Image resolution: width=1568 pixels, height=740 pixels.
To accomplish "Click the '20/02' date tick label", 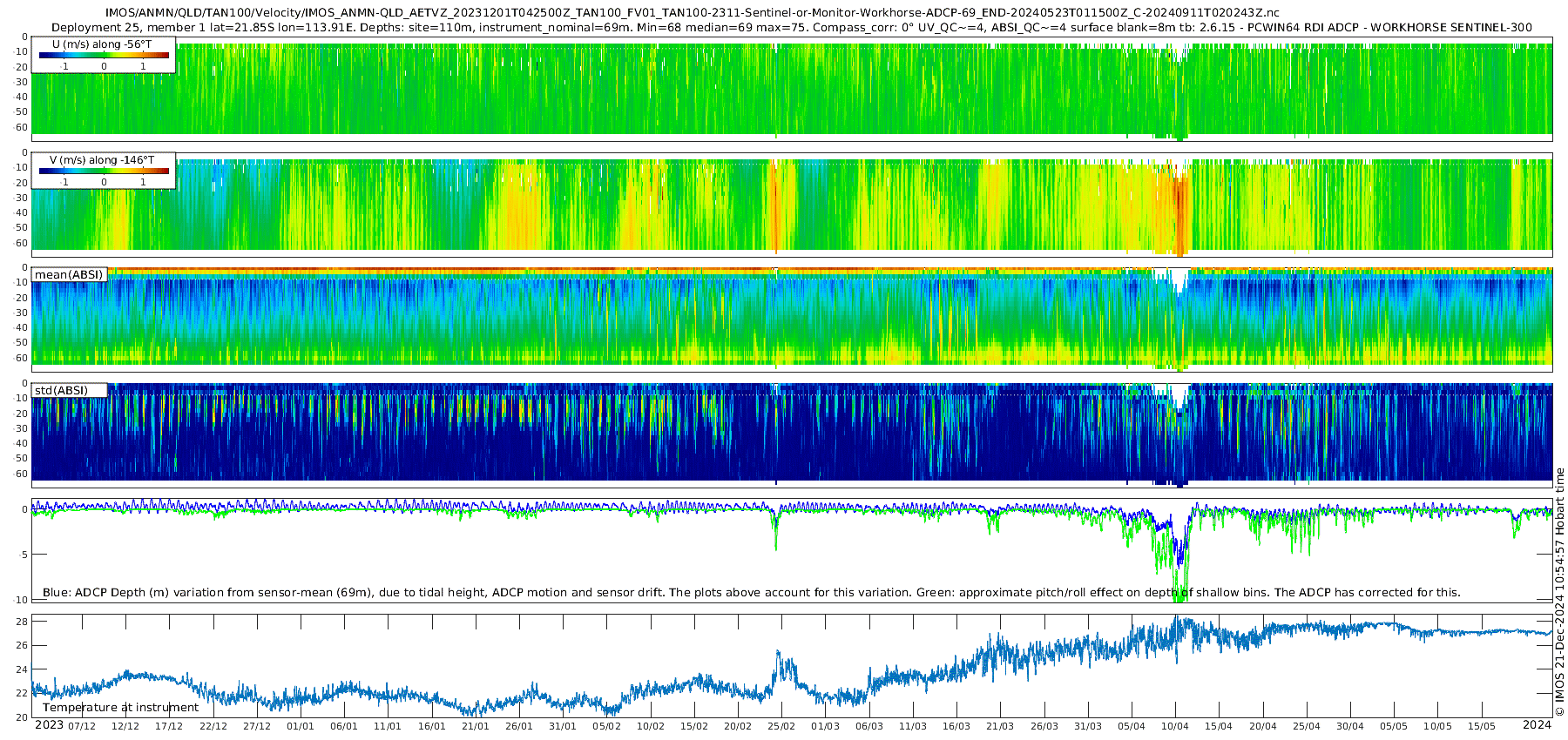I will click(x=738, y=727).
